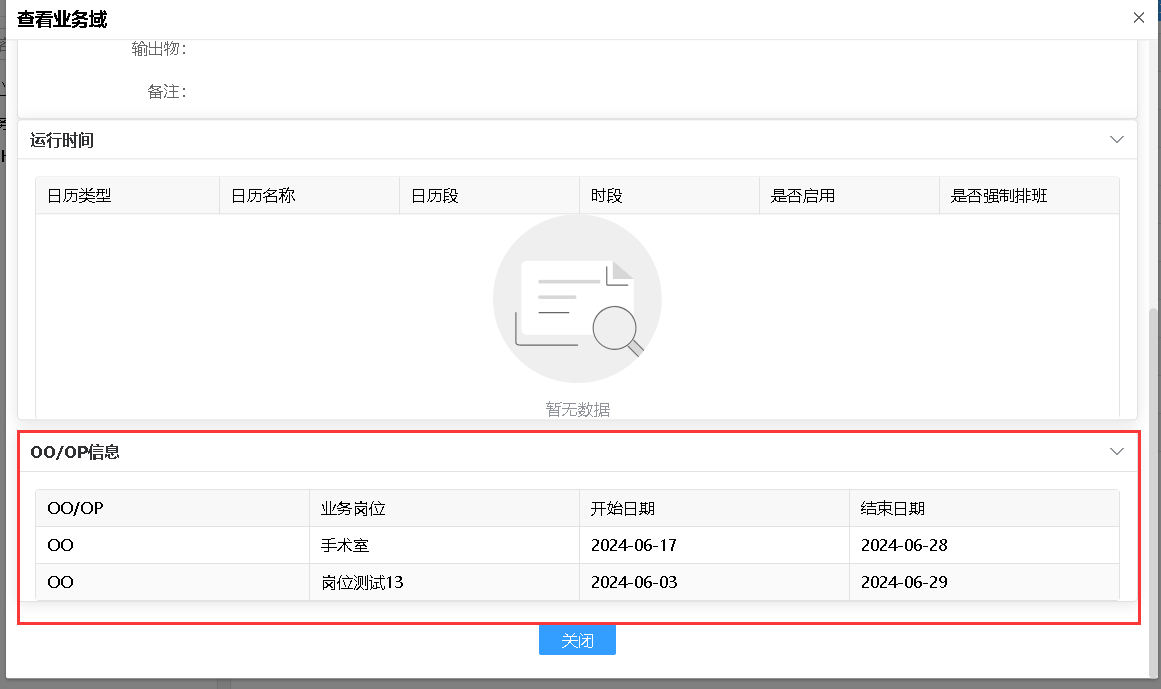Viewport: 1161px width, 689px height.
Task: Collapse the 运行时间 section chevron
Action: 1117,140
